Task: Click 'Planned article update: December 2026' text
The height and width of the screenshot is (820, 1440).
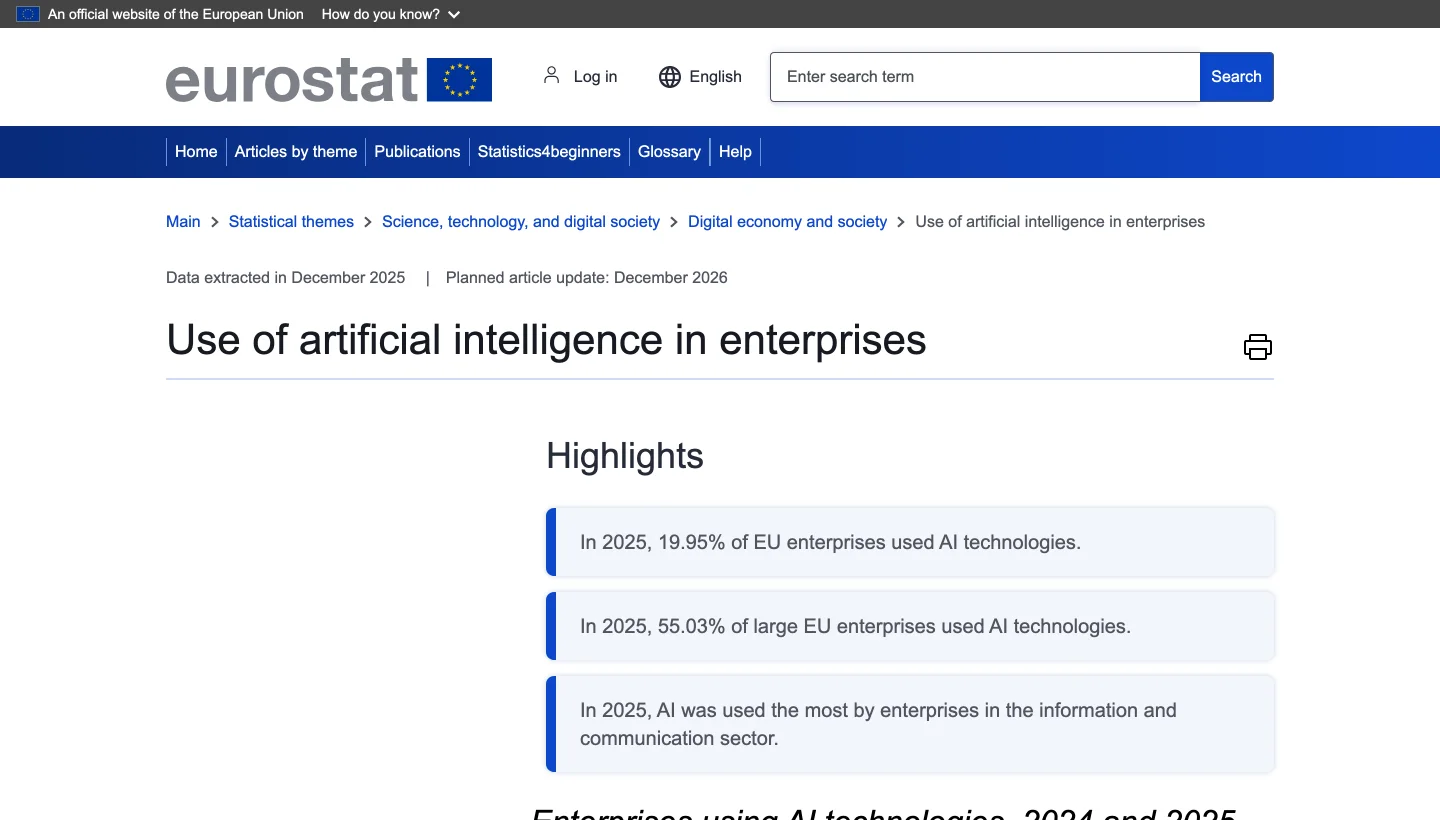Action: (587, 278)
